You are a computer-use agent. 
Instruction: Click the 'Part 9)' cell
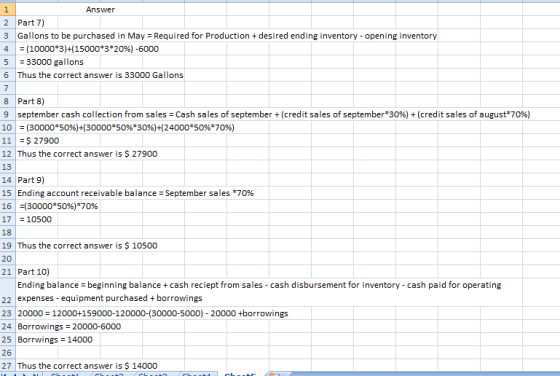click(x=31, y=180)
